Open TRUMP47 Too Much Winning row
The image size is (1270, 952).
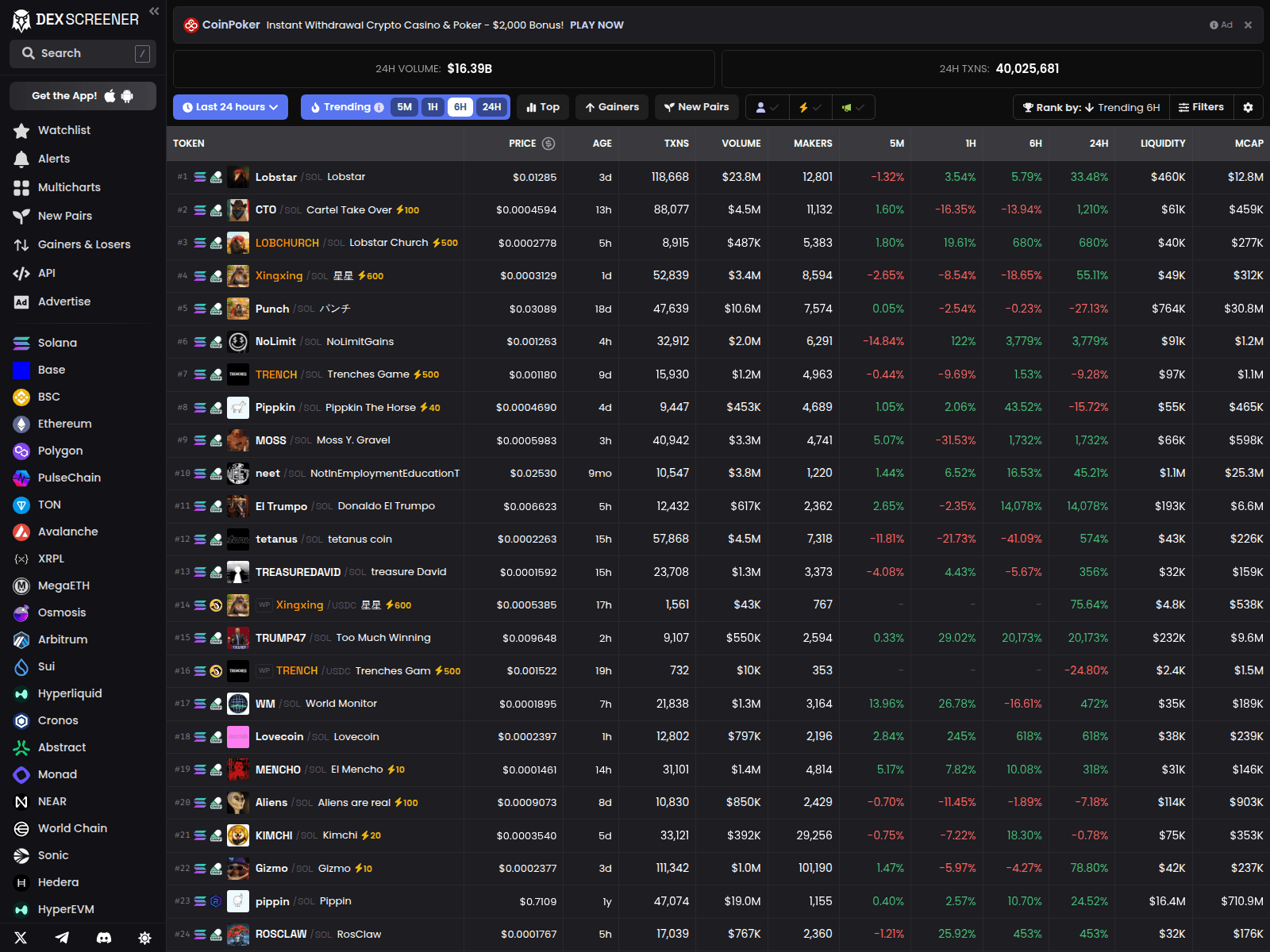coord(718,638)
